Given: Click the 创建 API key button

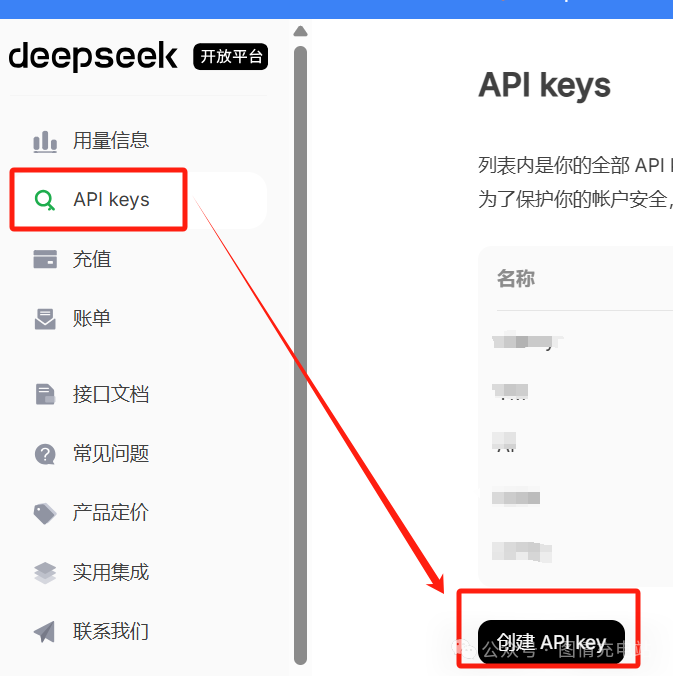Looking at the screenshot, I should pos(551,642).
